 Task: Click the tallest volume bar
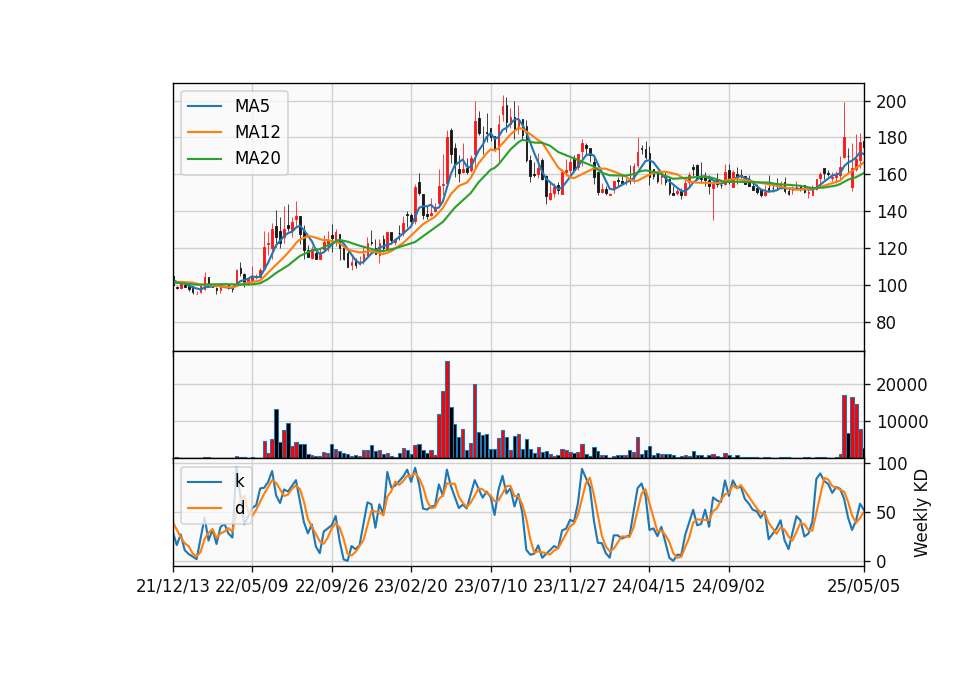coord(448,410)
